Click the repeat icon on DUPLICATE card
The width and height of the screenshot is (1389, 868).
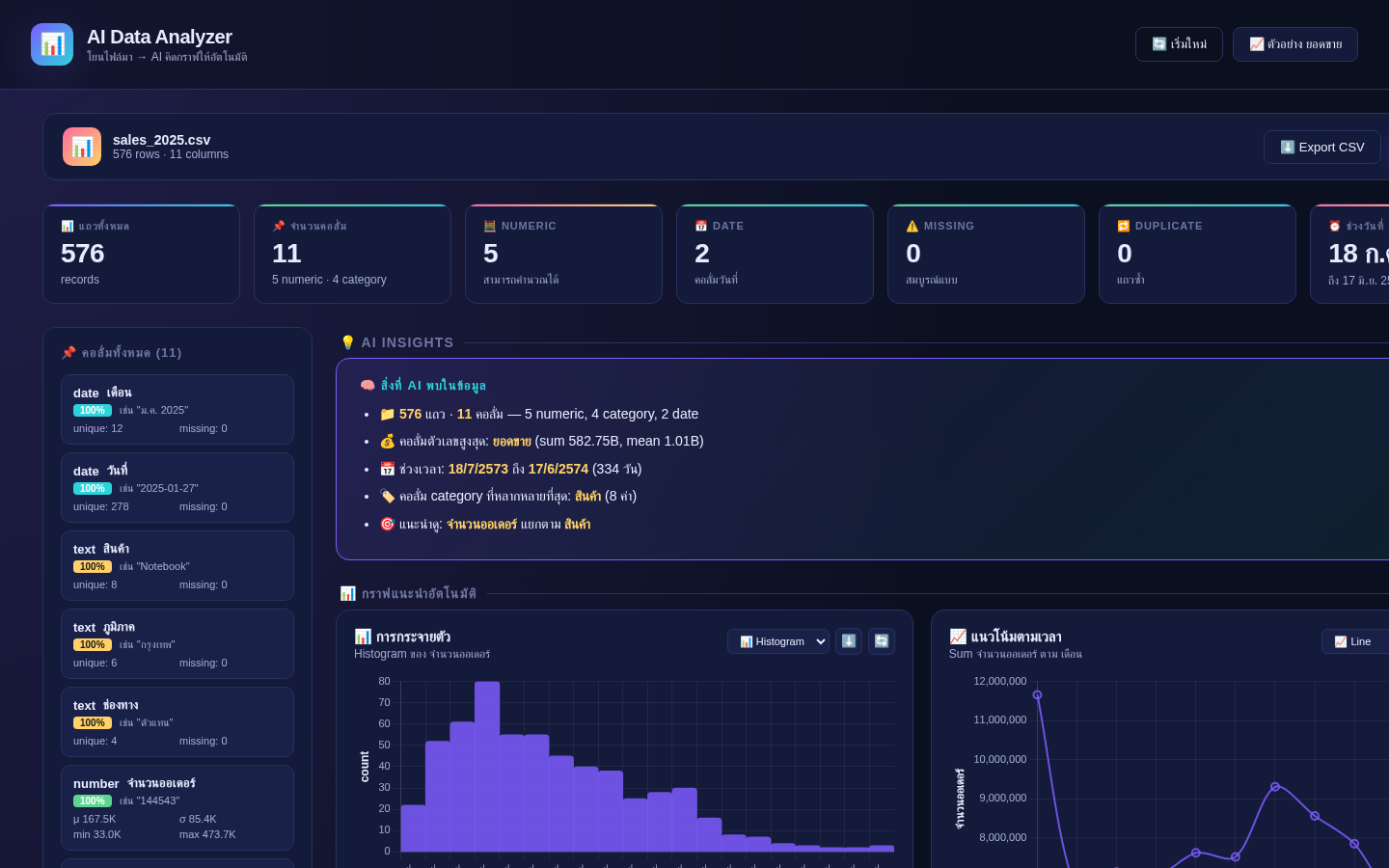pyautogui.click(x=1124, y=226)
